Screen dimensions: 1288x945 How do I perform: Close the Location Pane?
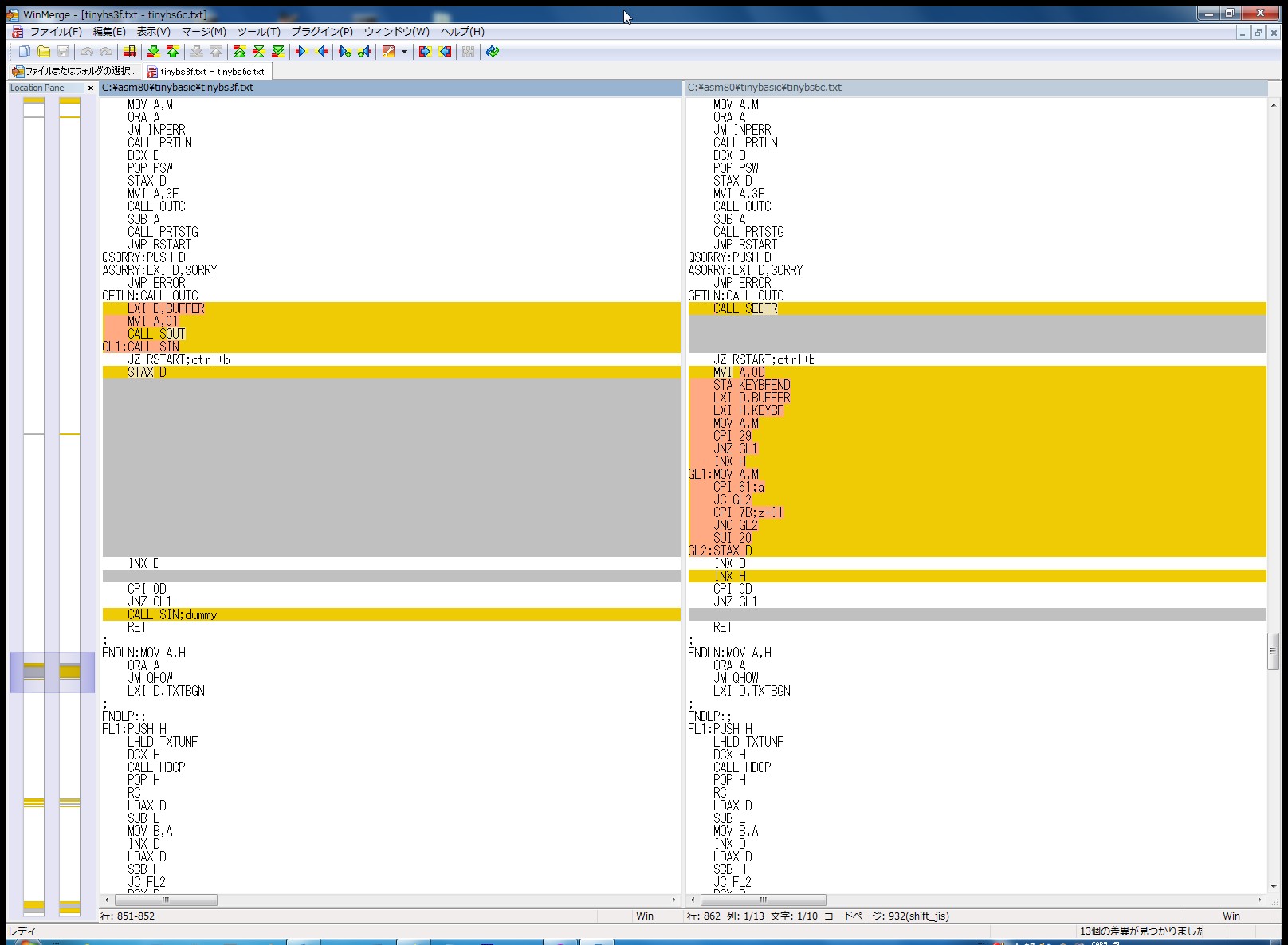pos(91,88)
